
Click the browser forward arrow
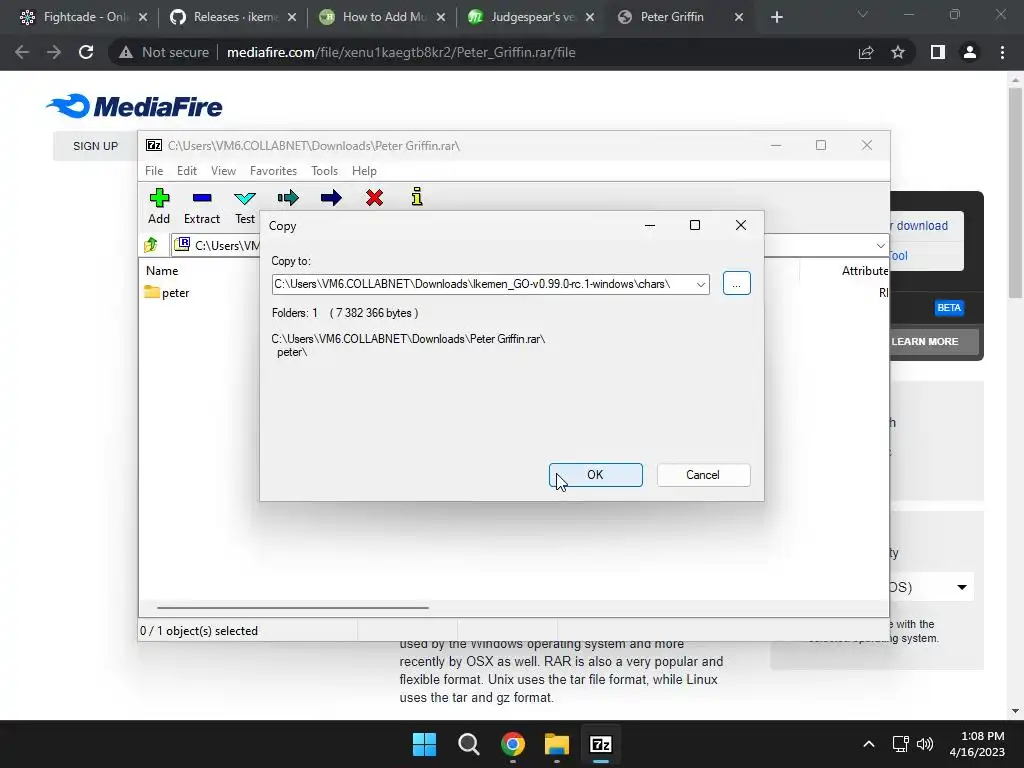[x=54, y=52]
